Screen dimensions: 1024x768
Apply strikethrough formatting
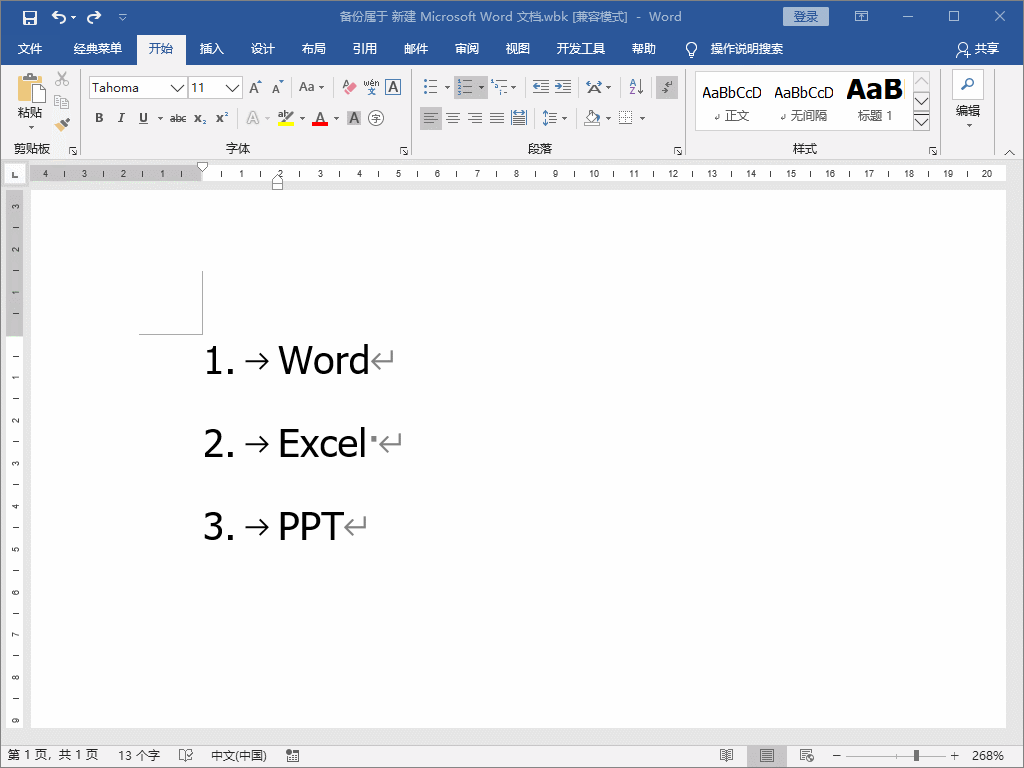(178, 118)
